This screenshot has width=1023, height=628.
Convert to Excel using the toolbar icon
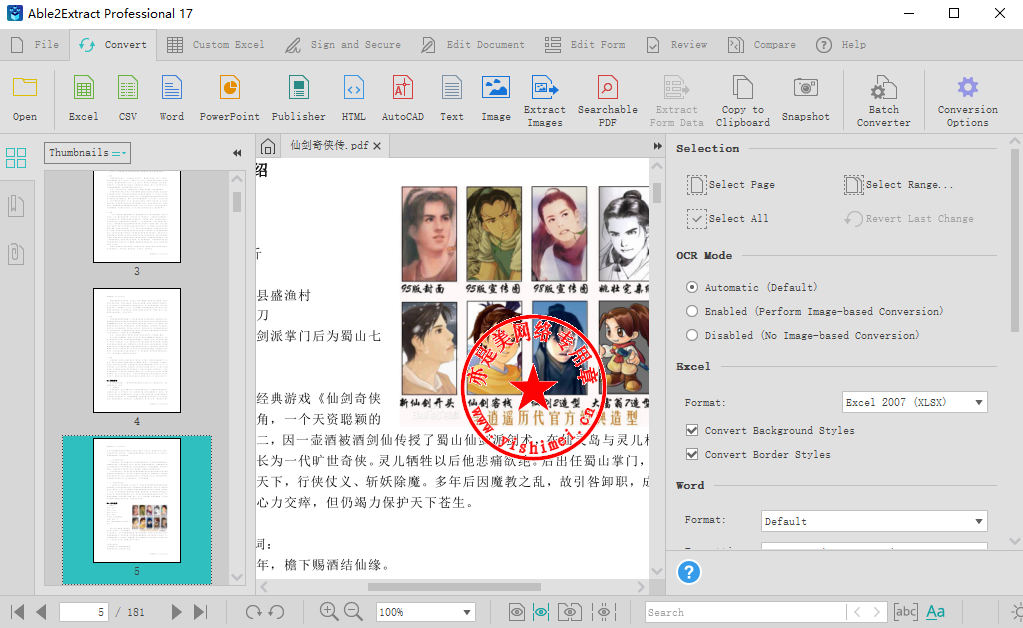(x=84, y=98)
